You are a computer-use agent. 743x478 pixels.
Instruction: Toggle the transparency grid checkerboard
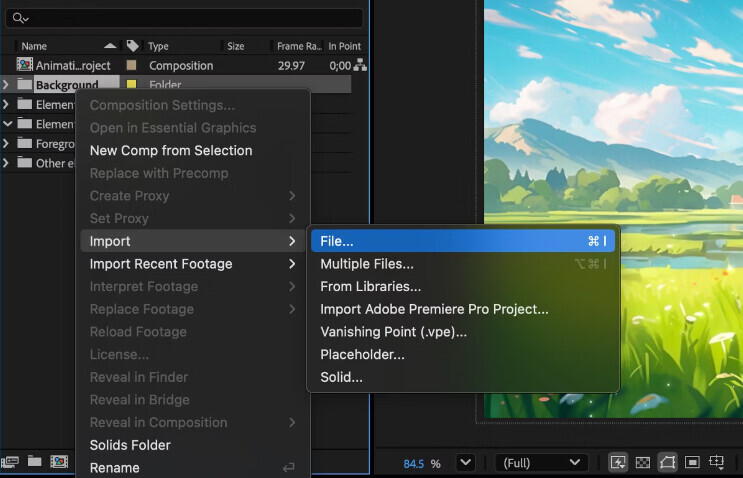point(643,462)
